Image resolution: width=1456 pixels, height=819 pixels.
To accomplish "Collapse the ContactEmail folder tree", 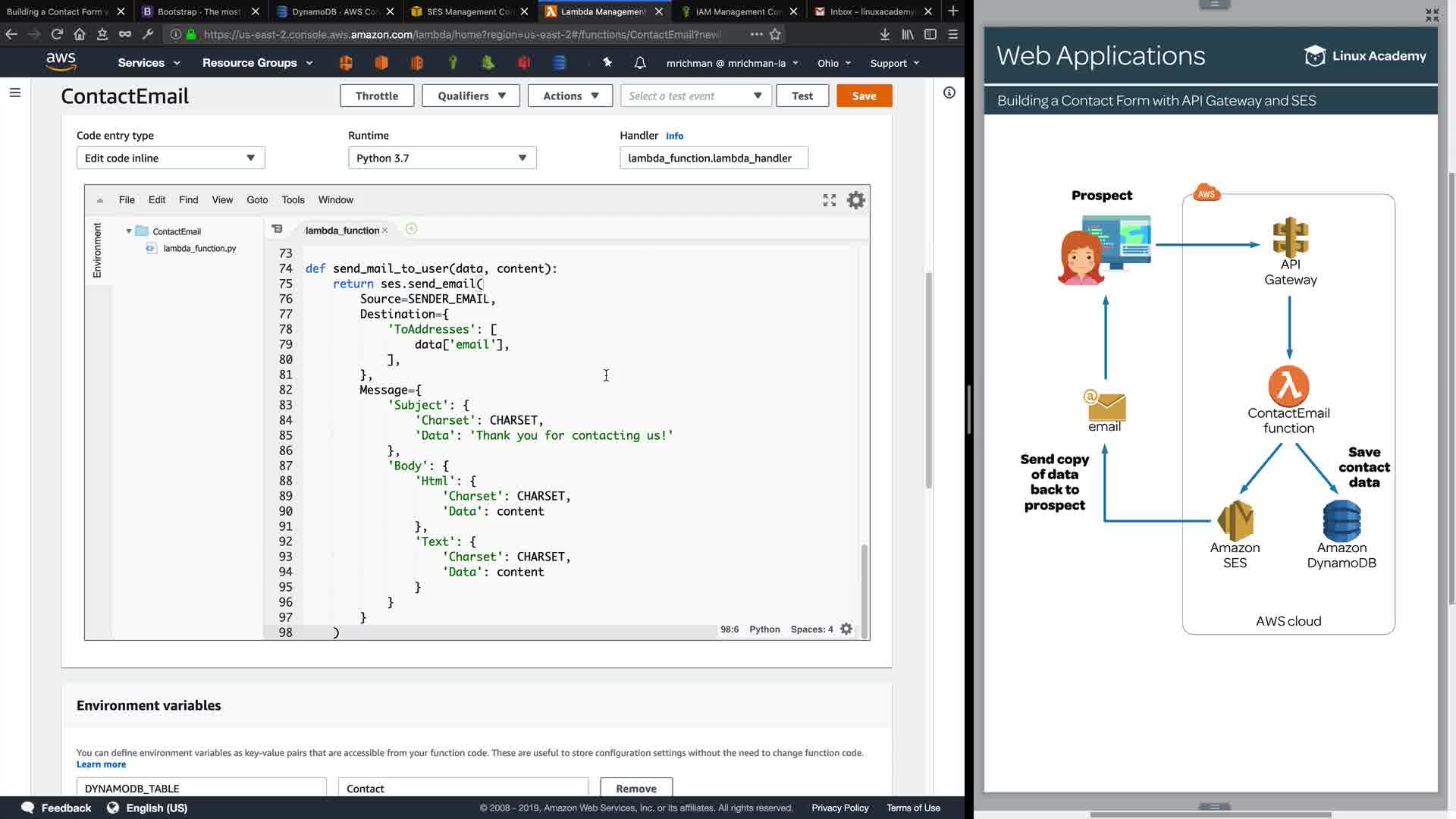I will 129,231.
